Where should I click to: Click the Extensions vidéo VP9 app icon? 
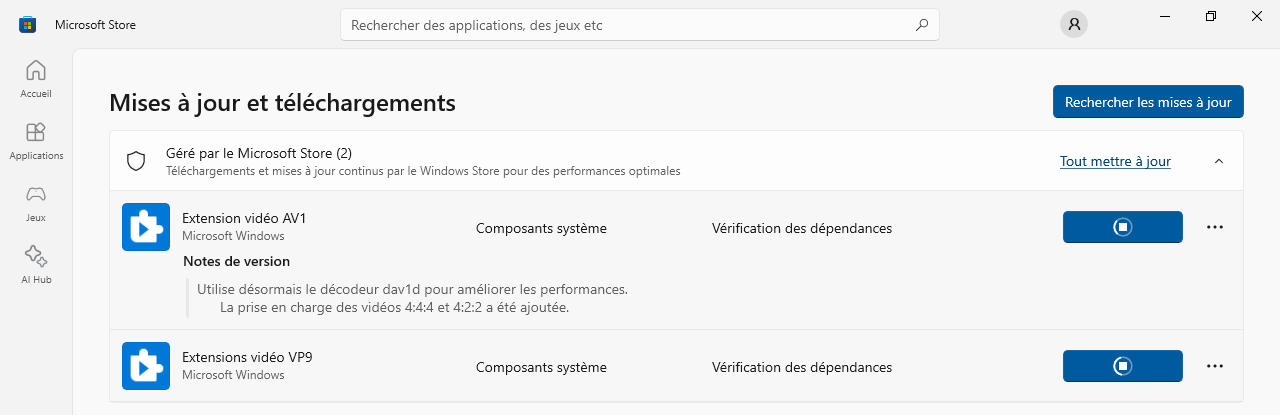coord(146,366)
